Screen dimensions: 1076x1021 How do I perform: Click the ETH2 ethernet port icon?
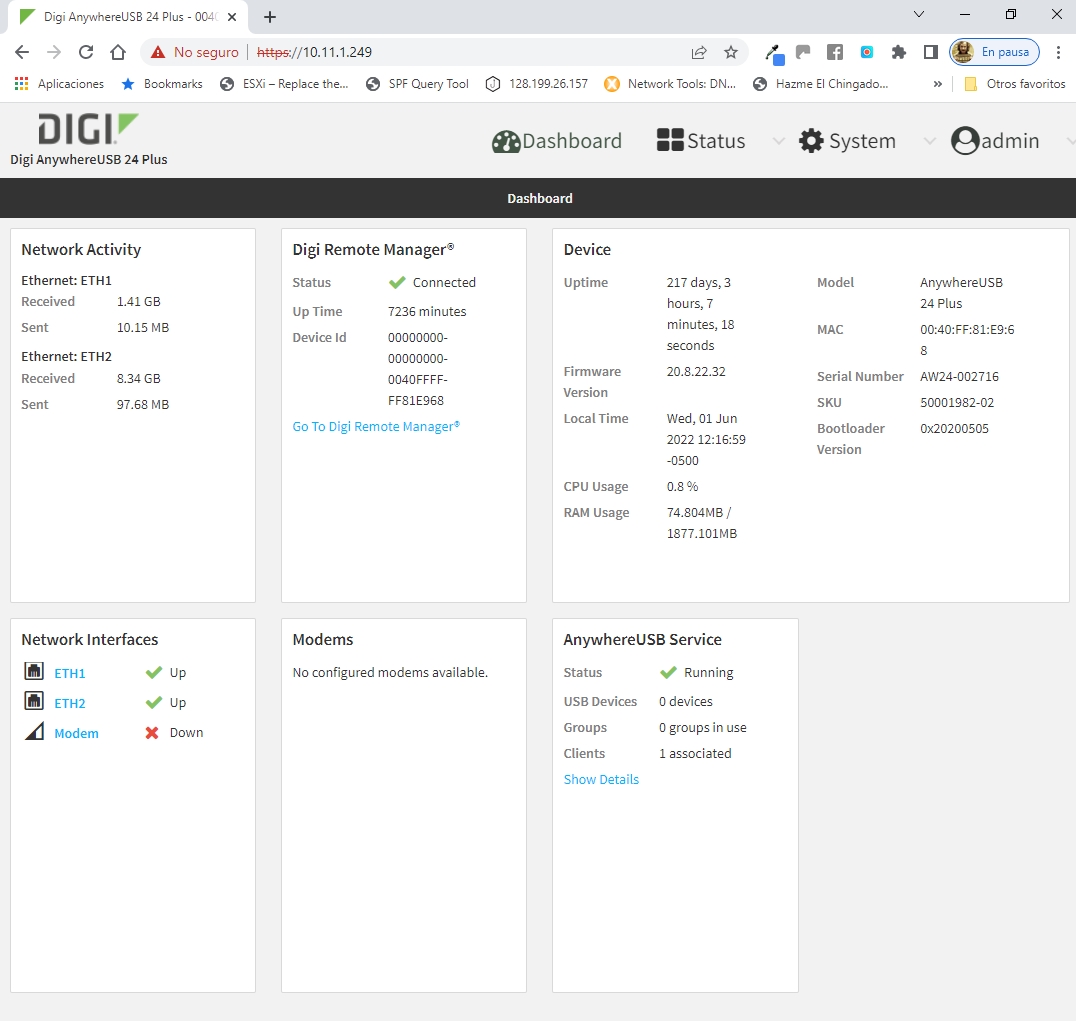coord(34,702)
